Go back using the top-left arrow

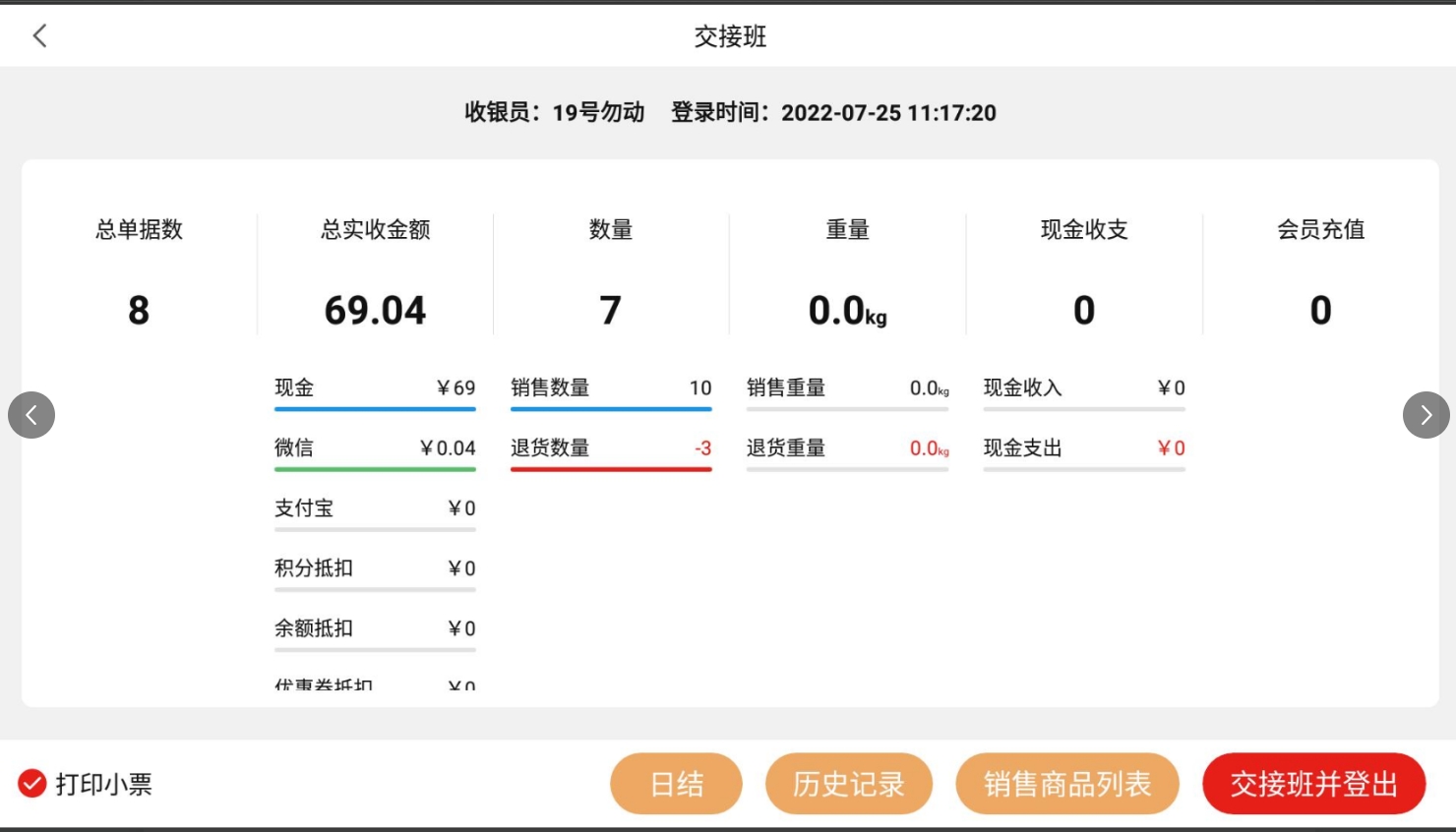(x=39, y=36)
